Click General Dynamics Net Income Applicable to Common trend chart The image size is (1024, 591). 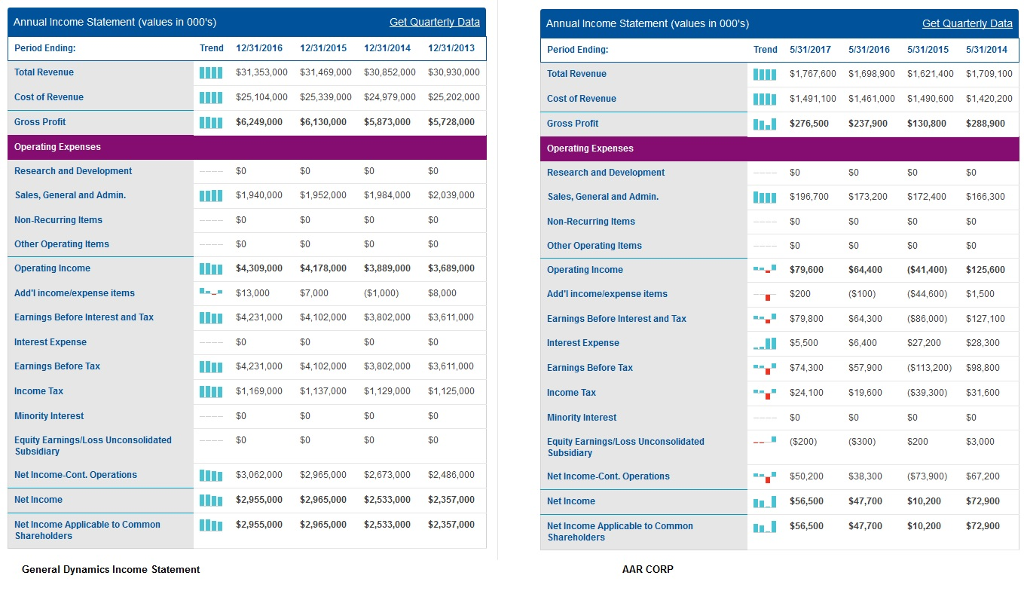[x=211, y=525]
